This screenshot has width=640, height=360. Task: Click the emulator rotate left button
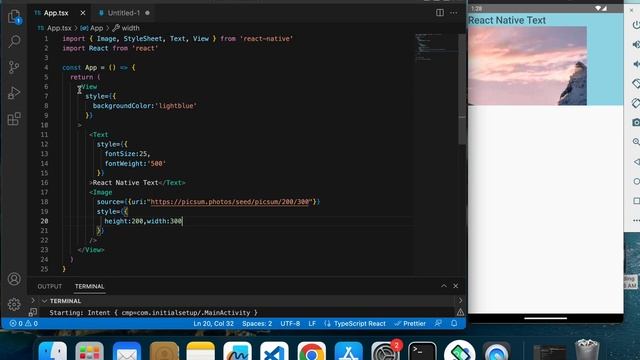click(x=636, y=84)
